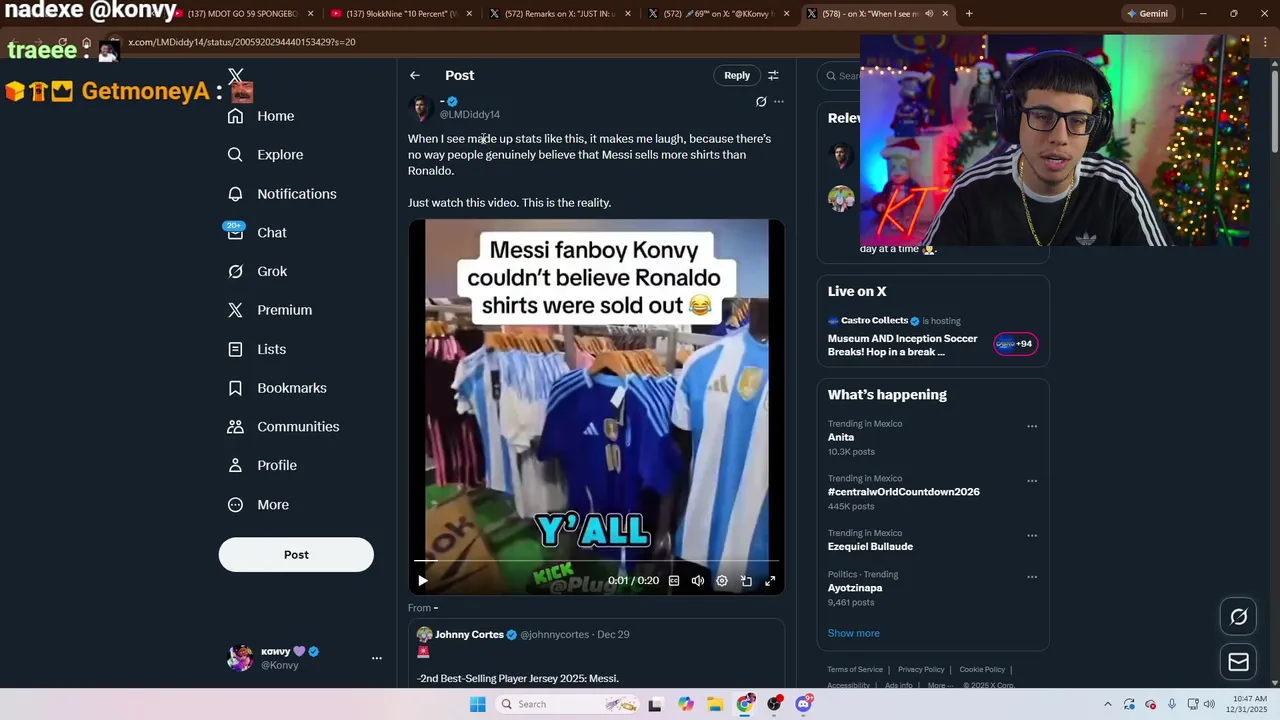Mute the video volume

[698, 581]
